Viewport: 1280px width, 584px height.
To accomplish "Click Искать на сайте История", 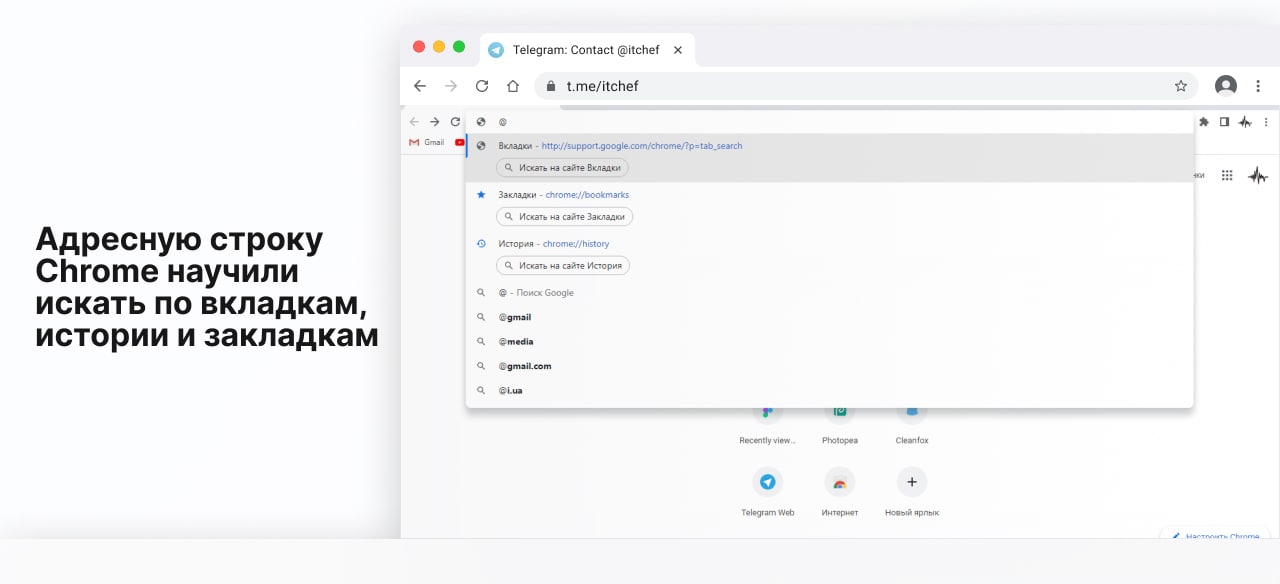I will point(563,265).
